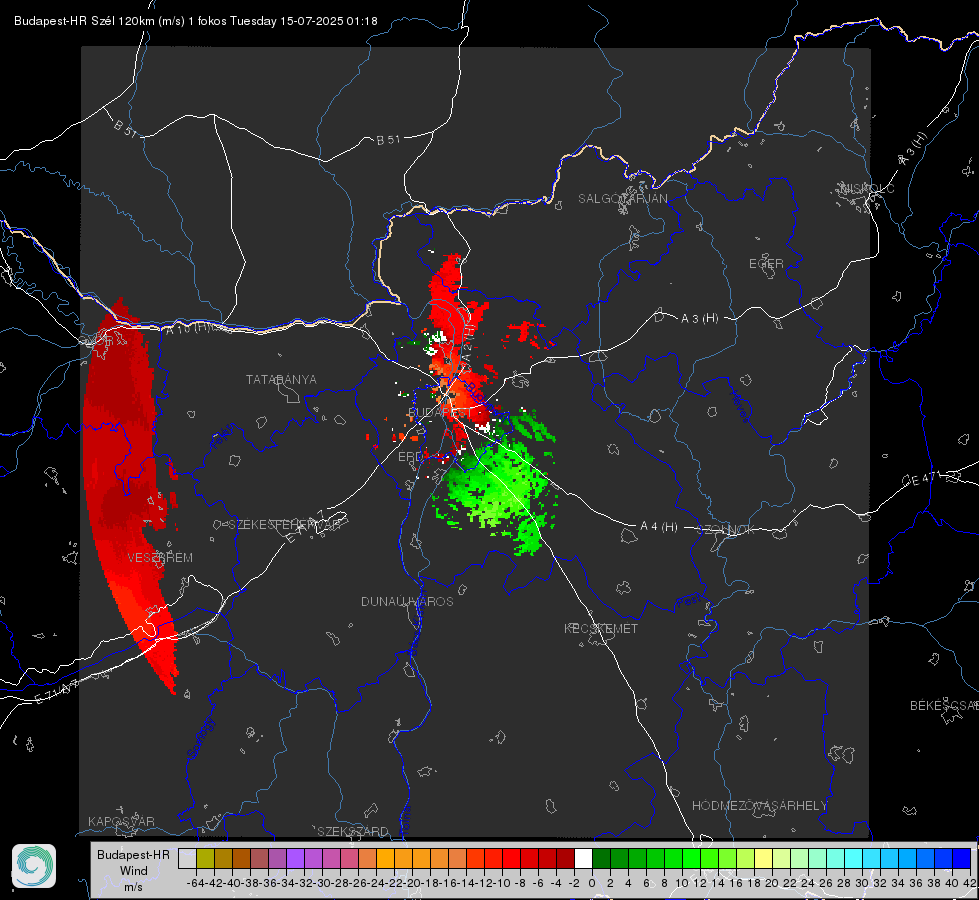Click the Budapest-HR Wind m/s legend title
The width and height of the screenshot is (979, 900).
click(x=134, y=871)
